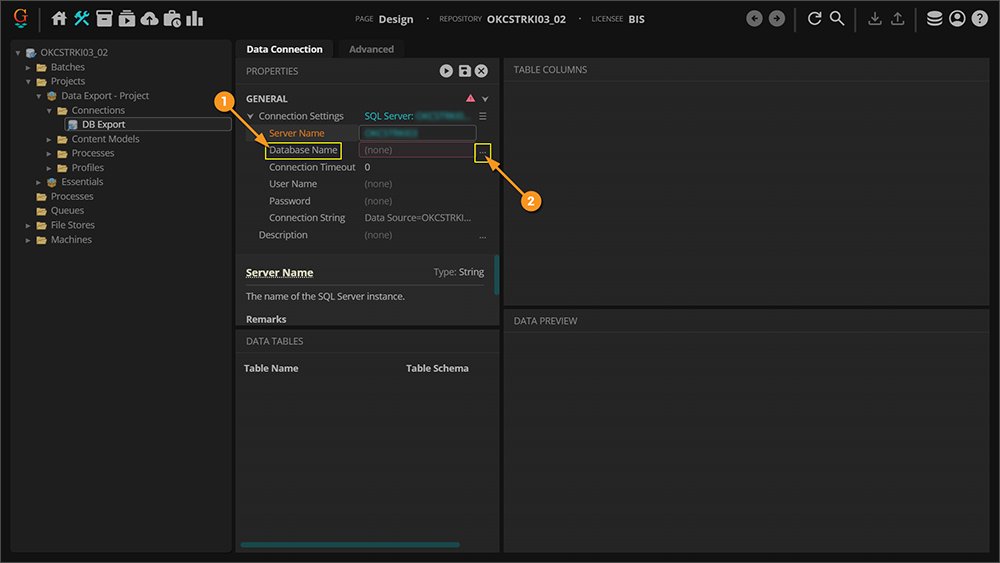
Task: Open the bar chart stats page icon
Action: point(195,19)
